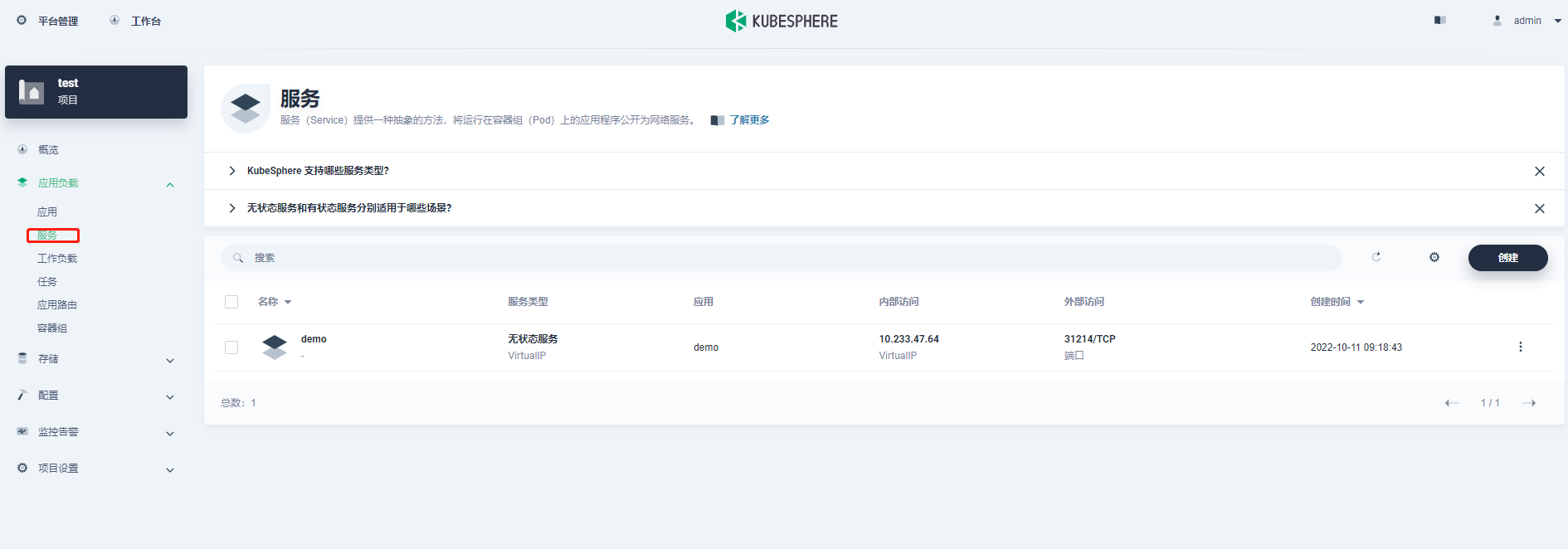
Task: Open 工作负载 in the sidebar
Action: click(57, 259)
